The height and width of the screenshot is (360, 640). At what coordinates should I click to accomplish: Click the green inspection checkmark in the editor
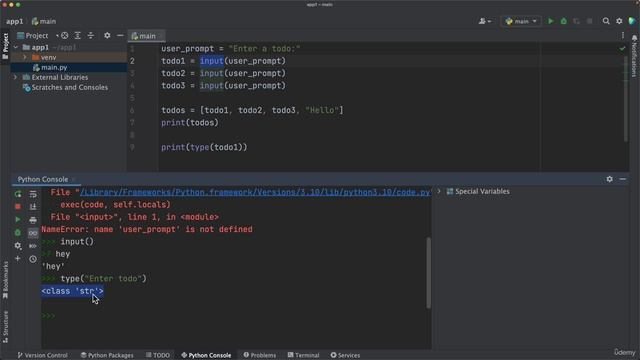click(x=622, y=49)
